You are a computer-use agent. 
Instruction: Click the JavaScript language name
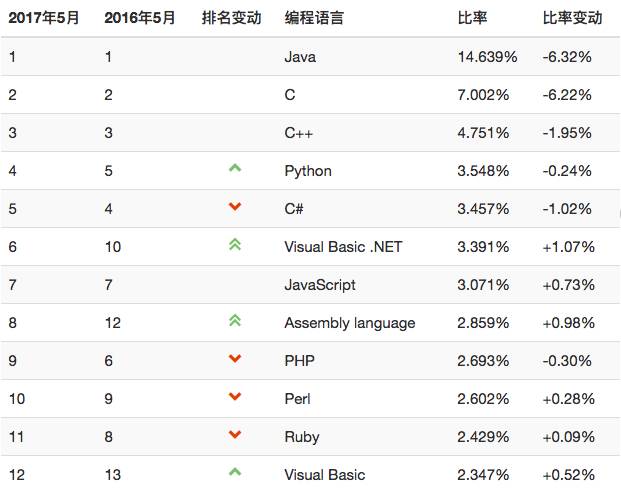pyautogui.click(x=320, y=285)
